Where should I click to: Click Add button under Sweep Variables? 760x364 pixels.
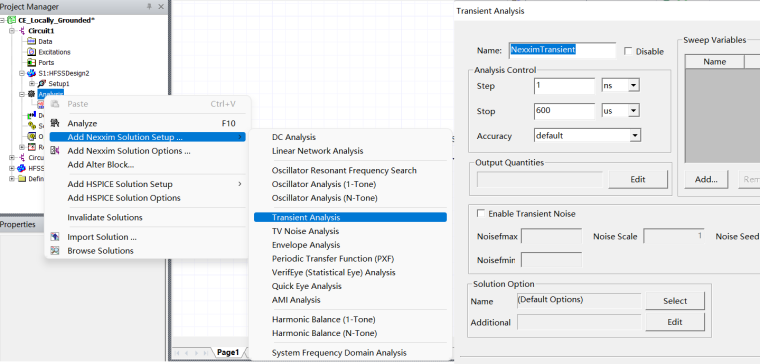coord(706,179)
